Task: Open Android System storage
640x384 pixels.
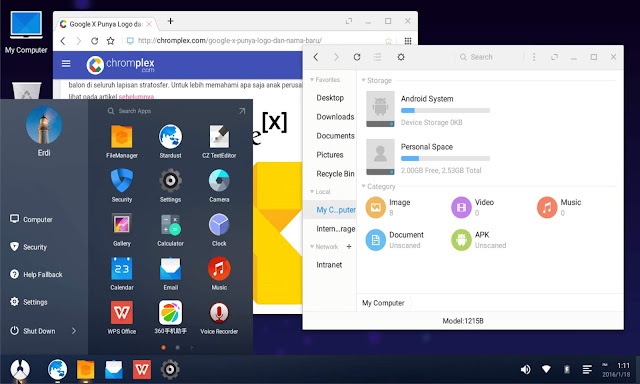Action: coord(429,109)
